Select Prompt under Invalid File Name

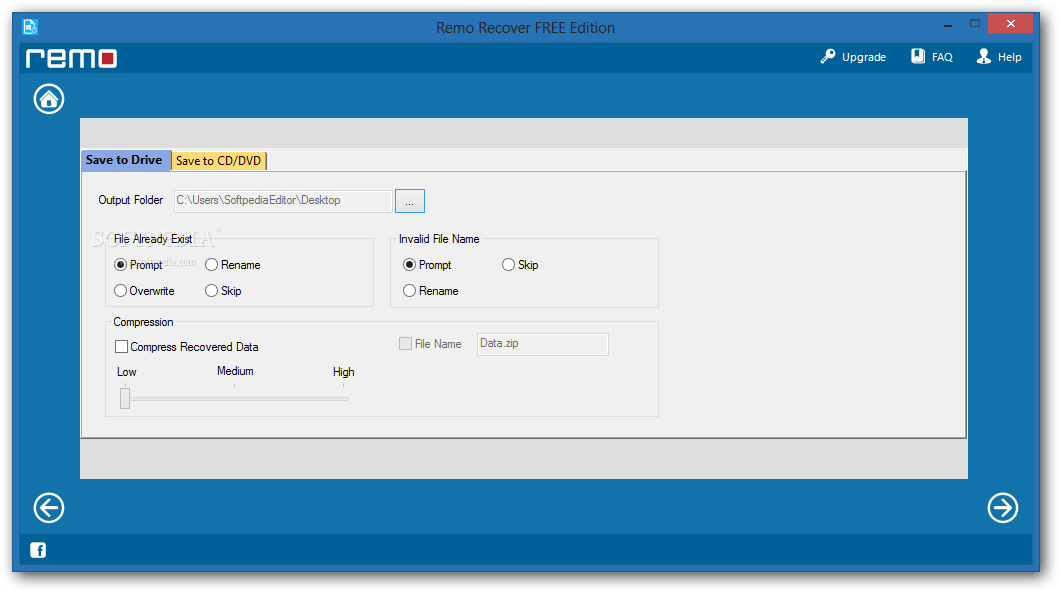point(409,264)
